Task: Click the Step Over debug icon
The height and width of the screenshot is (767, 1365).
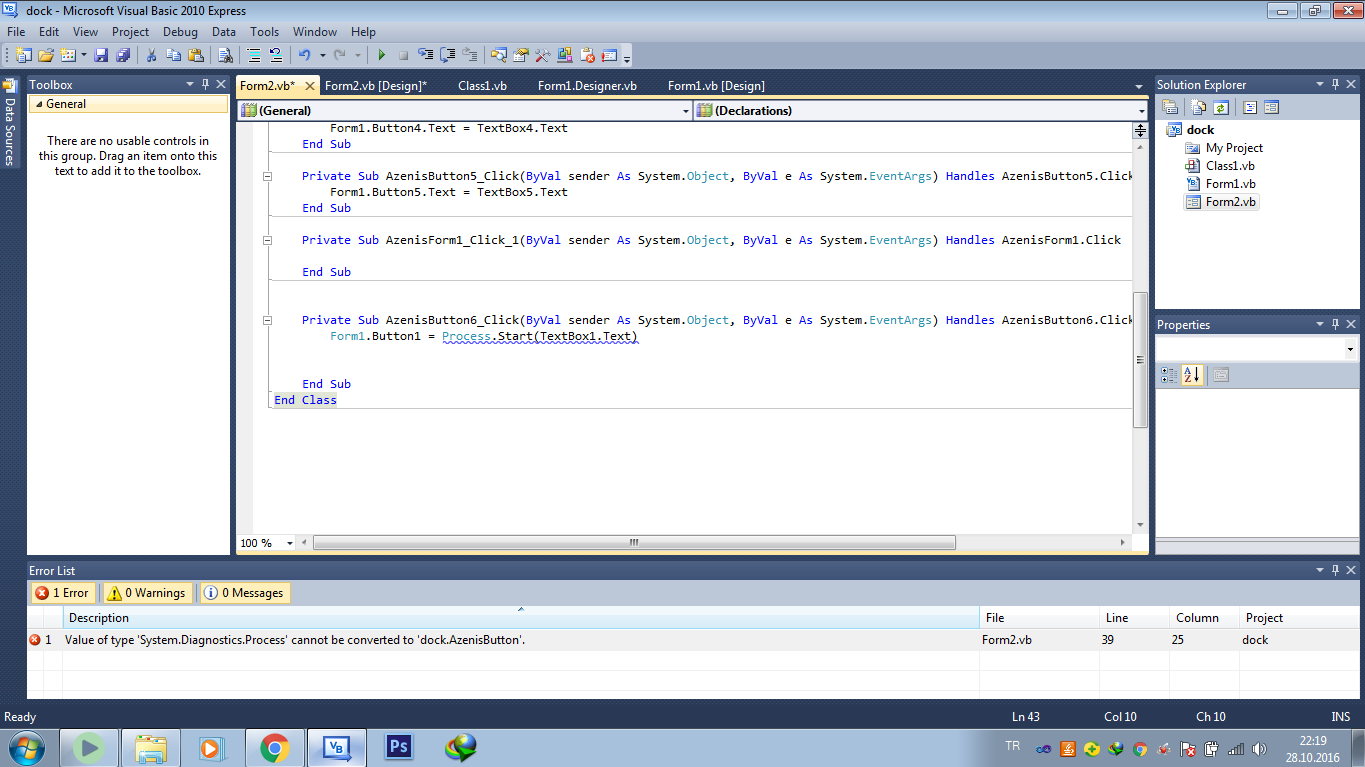Action: [x=447, y=55]
